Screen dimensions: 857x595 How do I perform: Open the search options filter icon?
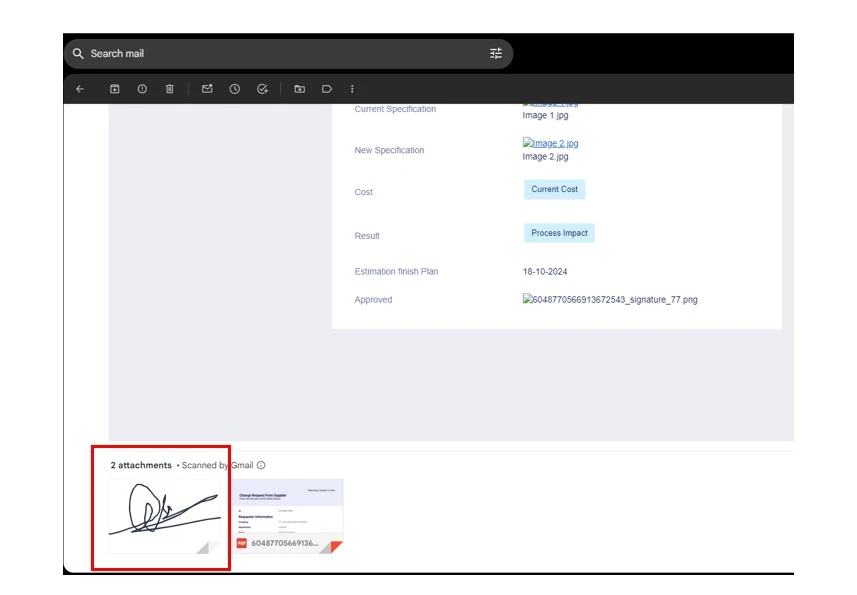tap(495, 53)
